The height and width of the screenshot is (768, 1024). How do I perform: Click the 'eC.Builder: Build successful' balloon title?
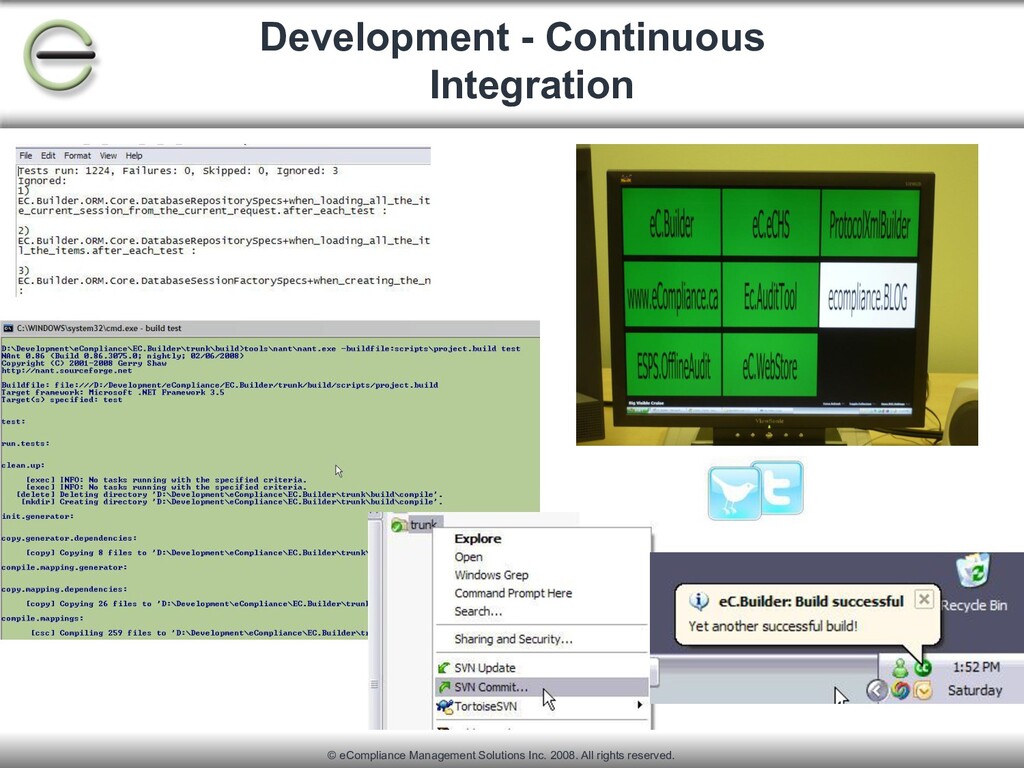click(x=811, y=601)
